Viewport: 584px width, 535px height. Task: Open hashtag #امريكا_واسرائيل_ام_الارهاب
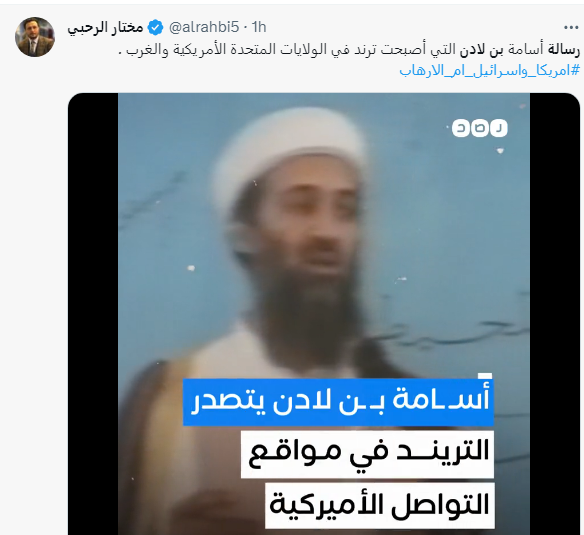(490, 70)
